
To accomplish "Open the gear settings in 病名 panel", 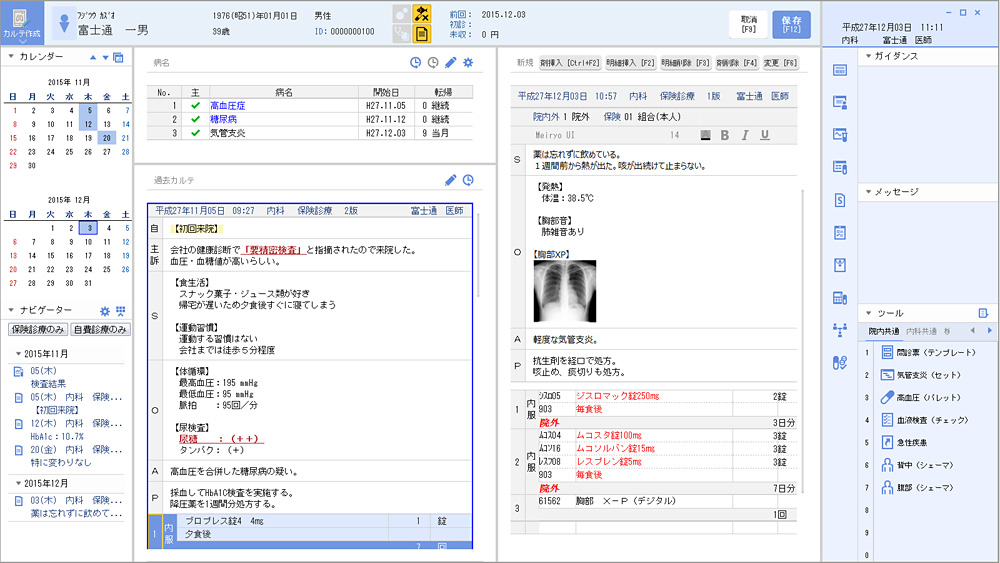I will coord(468,63).
